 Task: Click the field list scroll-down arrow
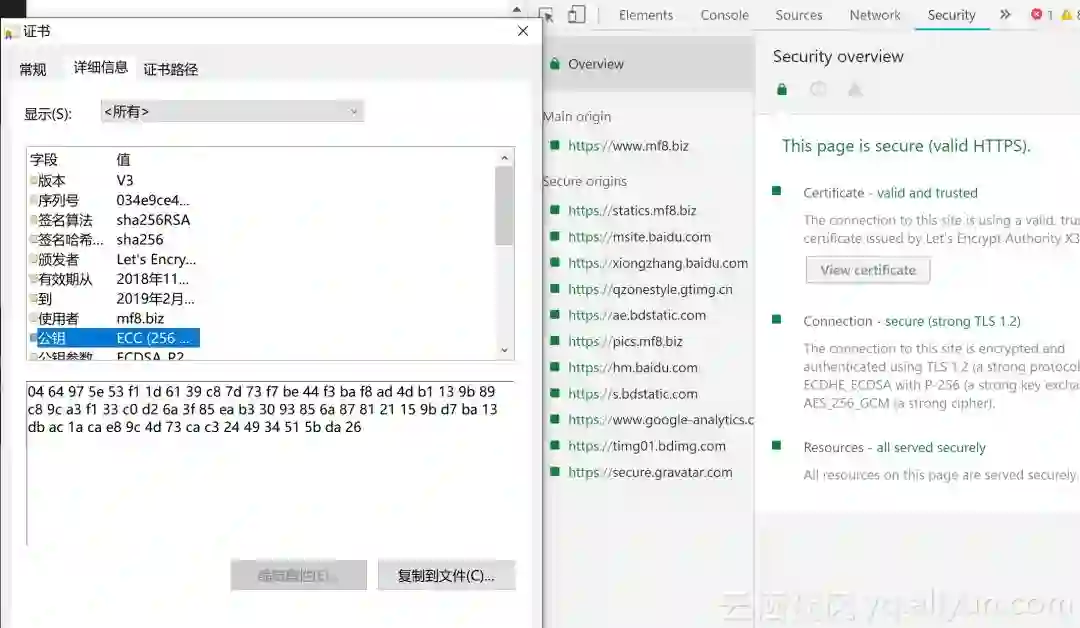point(504,350)
